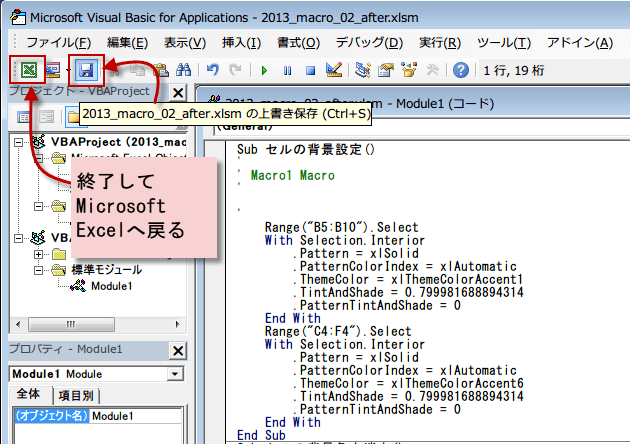Click the Insert UserForm toolbar icon

tap(53, 70)
